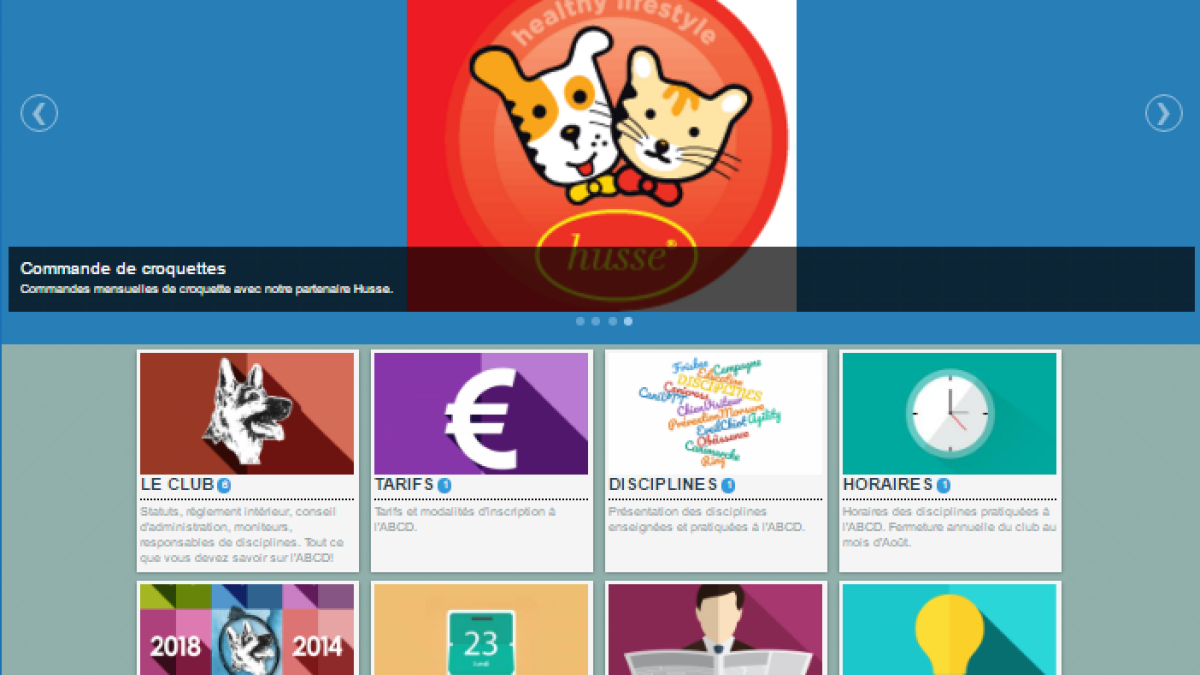
Task: Open the newspaper reader tile
Action: 715,630
